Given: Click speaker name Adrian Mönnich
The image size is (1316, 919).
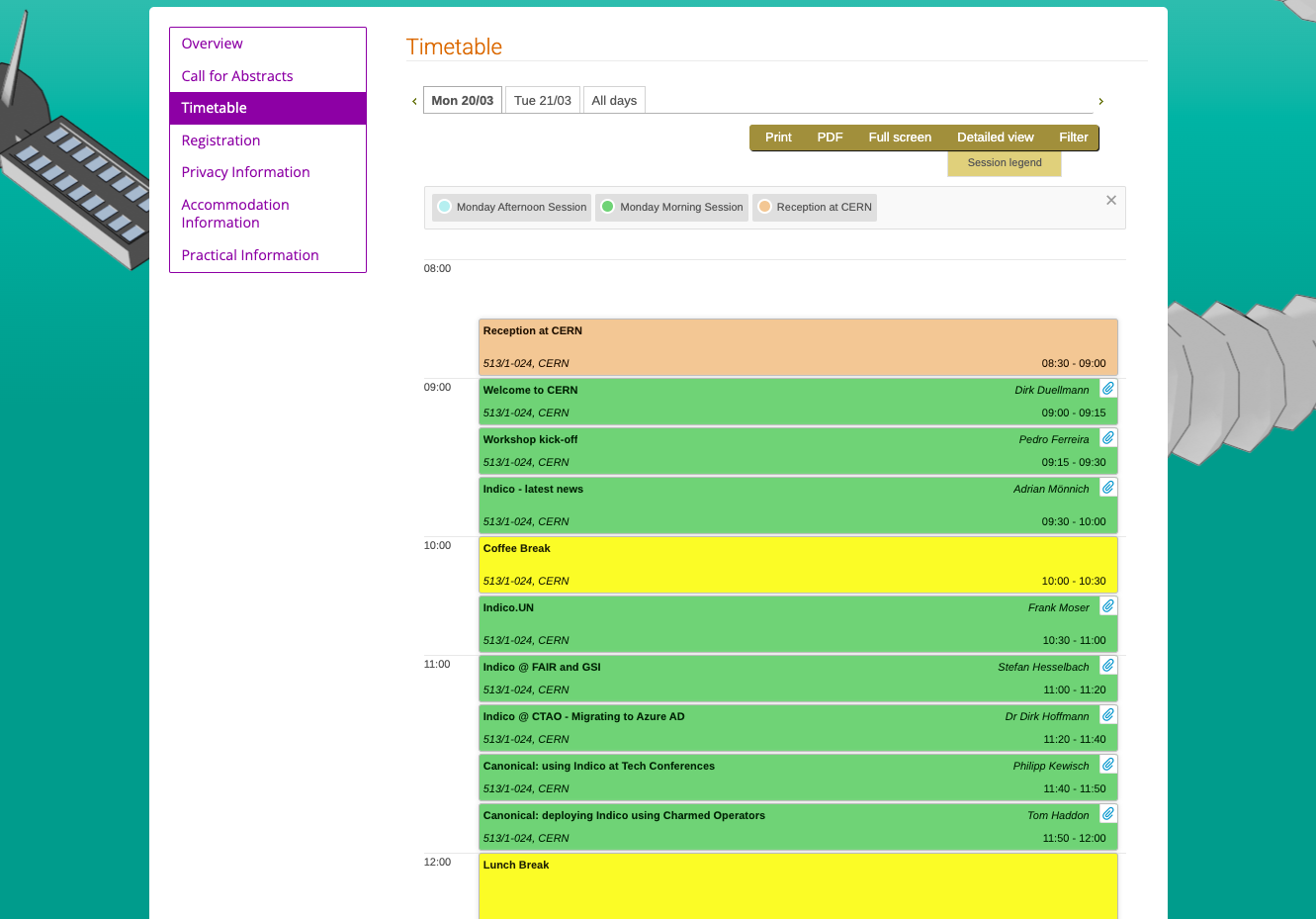Looking at the screenshot, I should point(1051,489).
